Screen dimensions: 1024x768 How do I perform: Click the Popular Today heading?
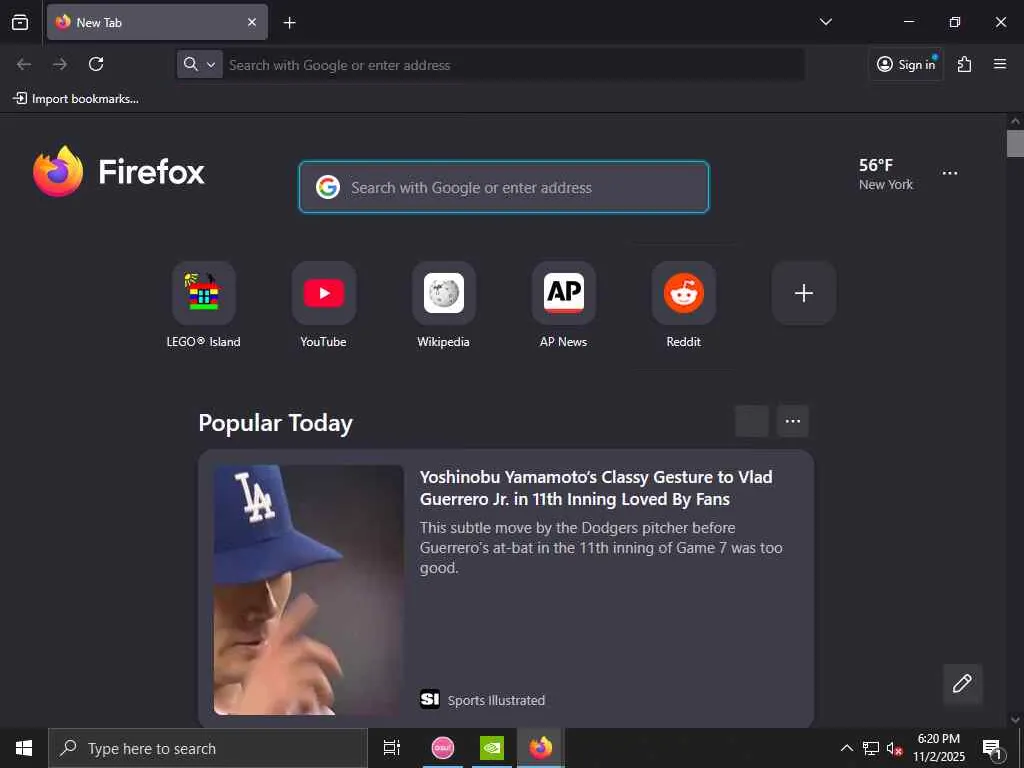pyautogui.click(x=276, y=423)
